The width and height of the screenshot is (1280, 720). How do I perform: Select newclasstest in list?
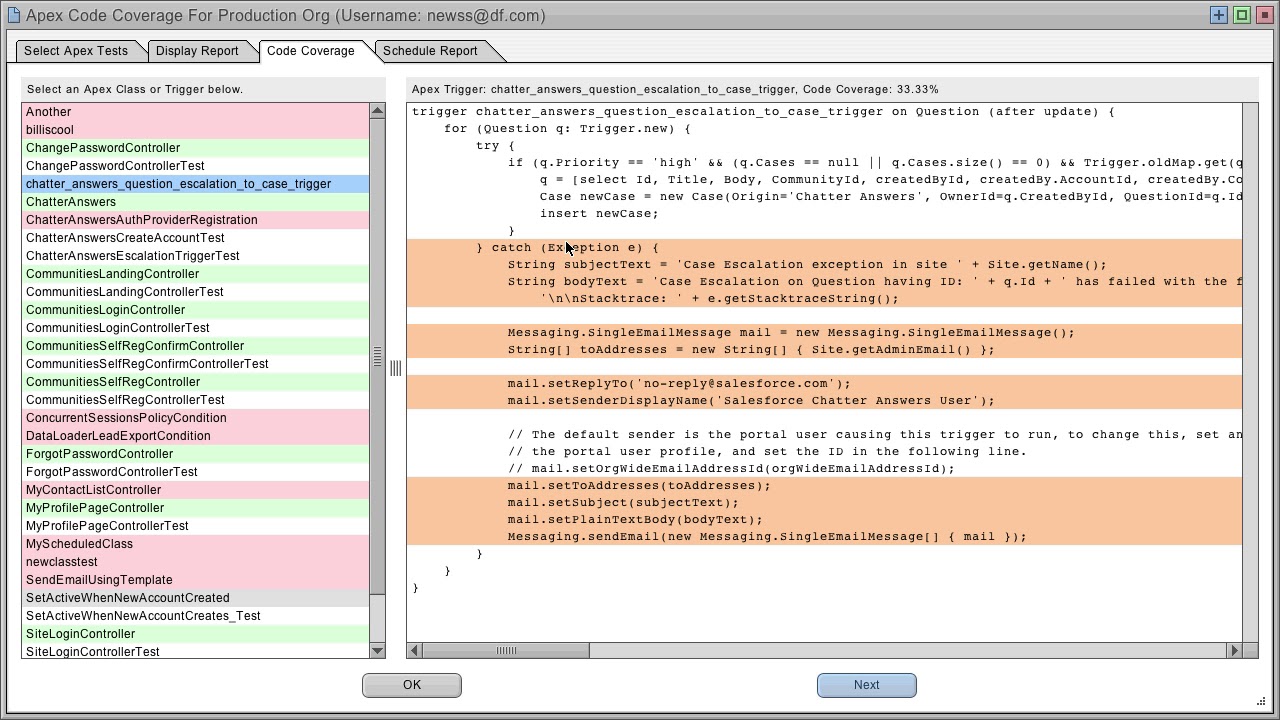point(196,562)
